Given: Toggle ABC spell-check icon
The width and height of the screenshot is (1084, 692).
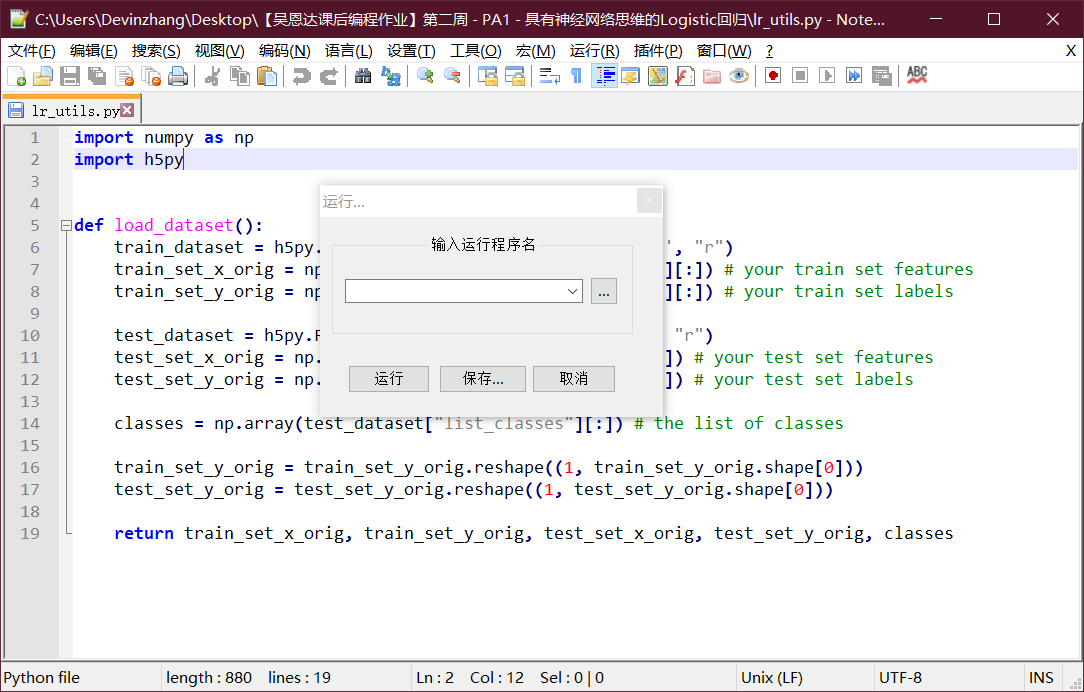Looking at the screenshot, I should pyautogui.click(x=917, y=76).
